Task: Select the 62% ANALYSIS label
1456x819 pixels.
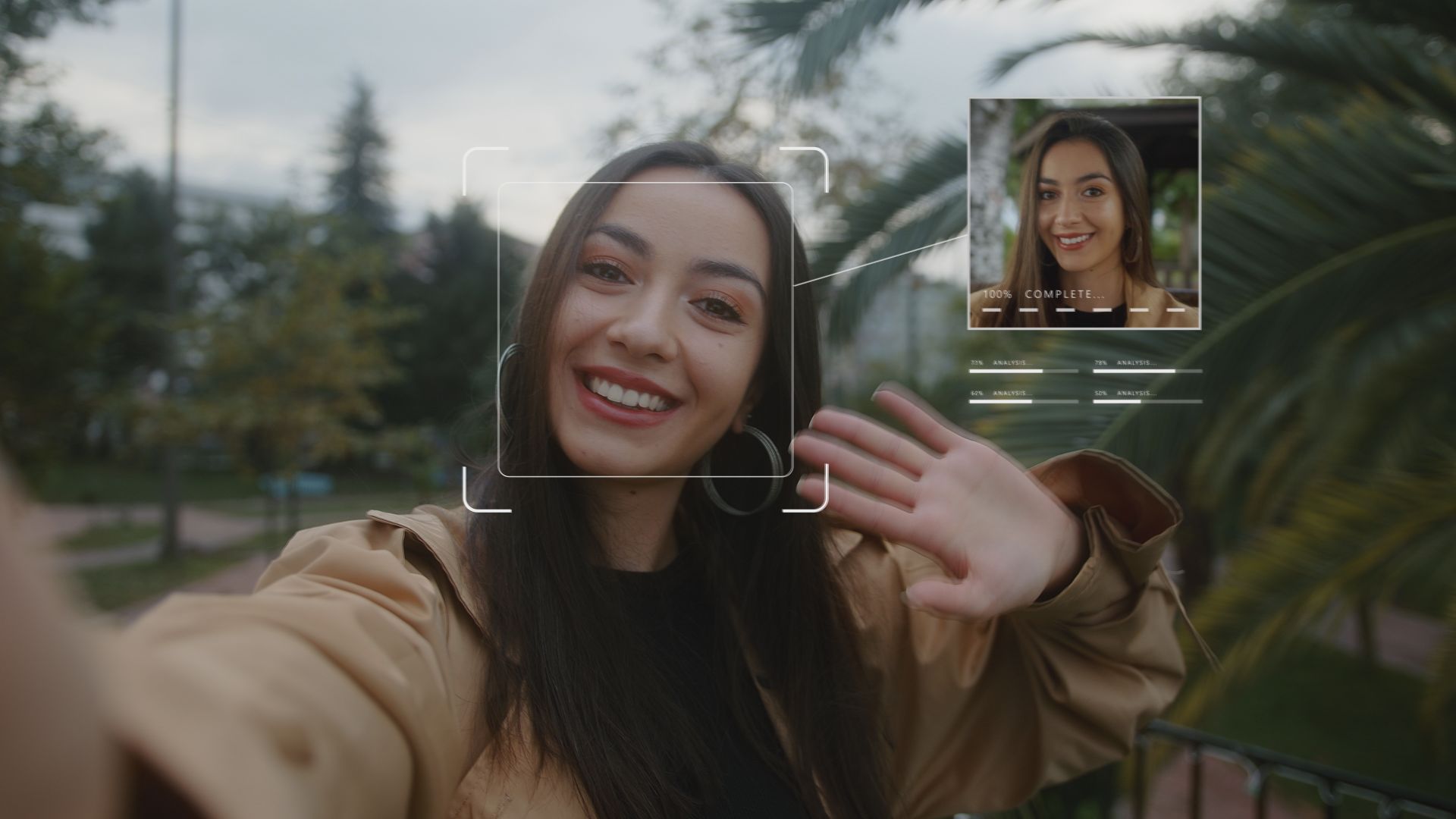Action: 1001,394
